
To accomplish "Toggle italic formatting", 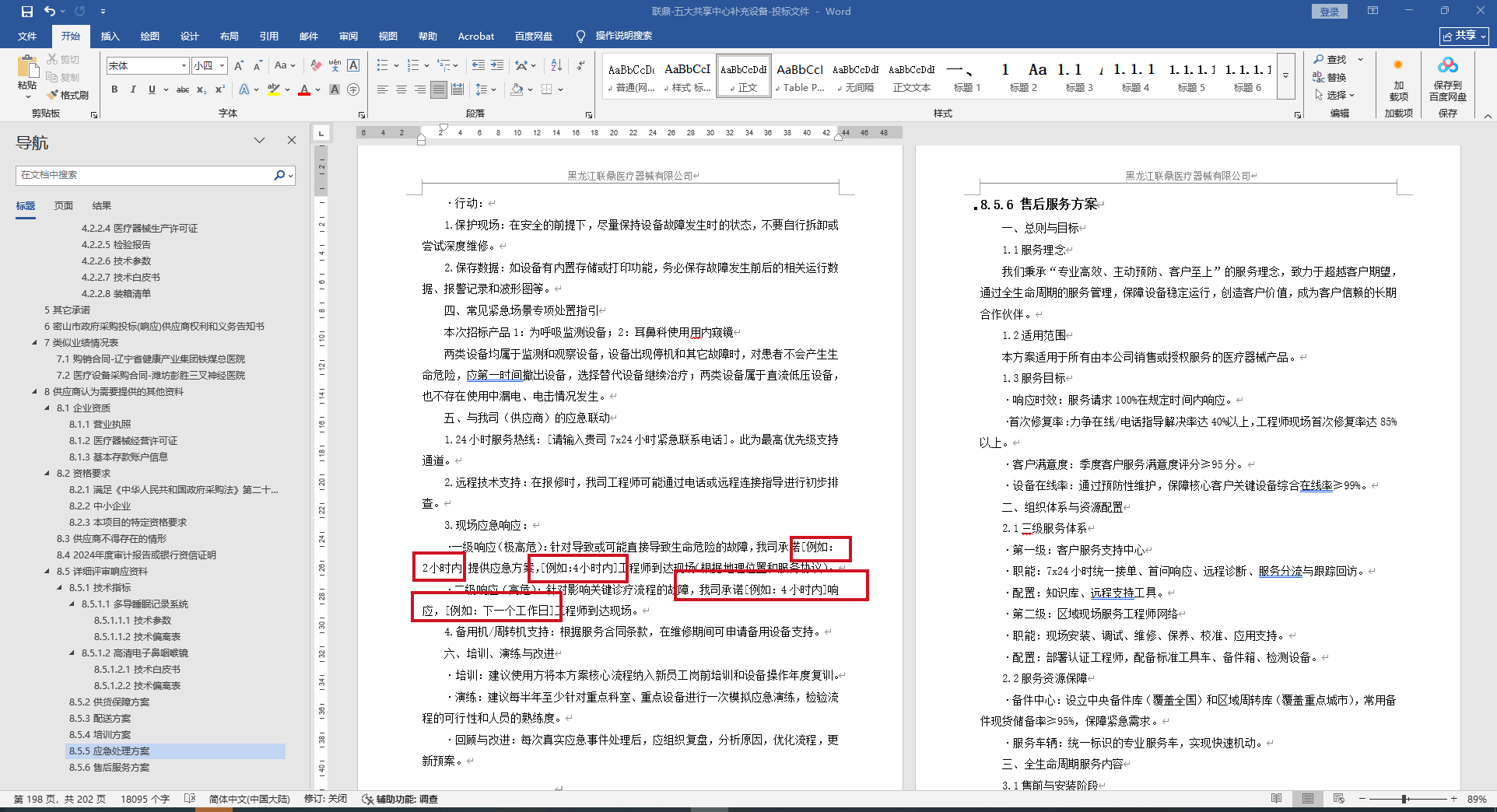I will pyautogui.click(x=133, y=89).
